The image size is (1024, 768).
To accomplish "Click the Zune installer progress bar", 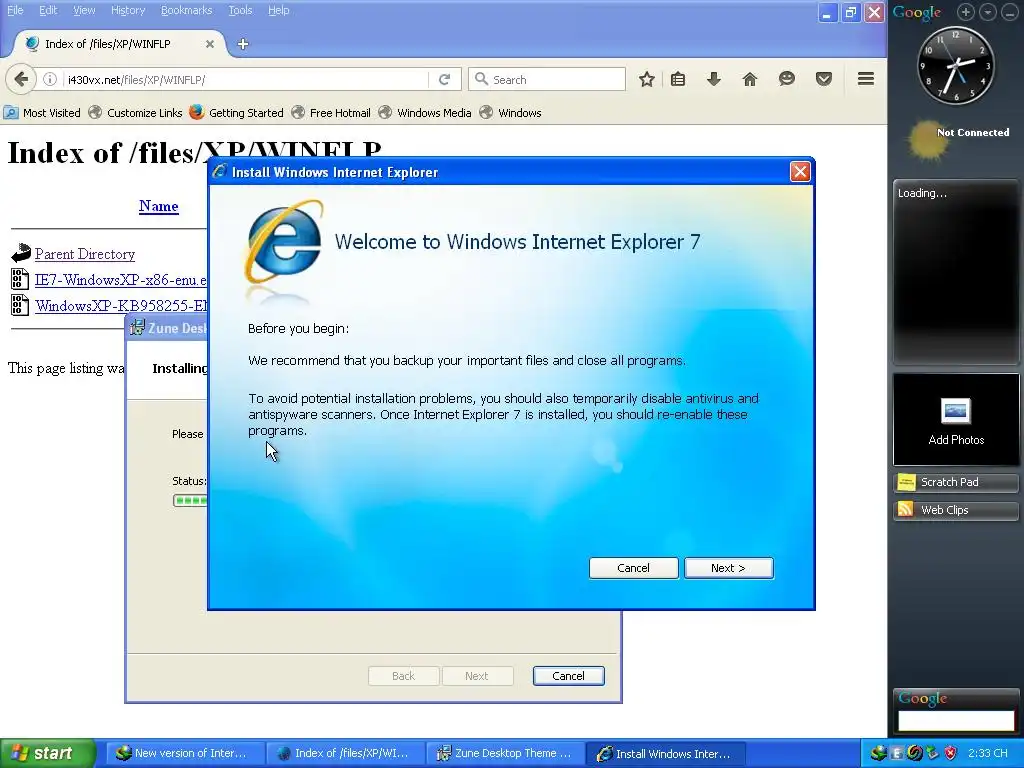I will [x=190, y=501].
